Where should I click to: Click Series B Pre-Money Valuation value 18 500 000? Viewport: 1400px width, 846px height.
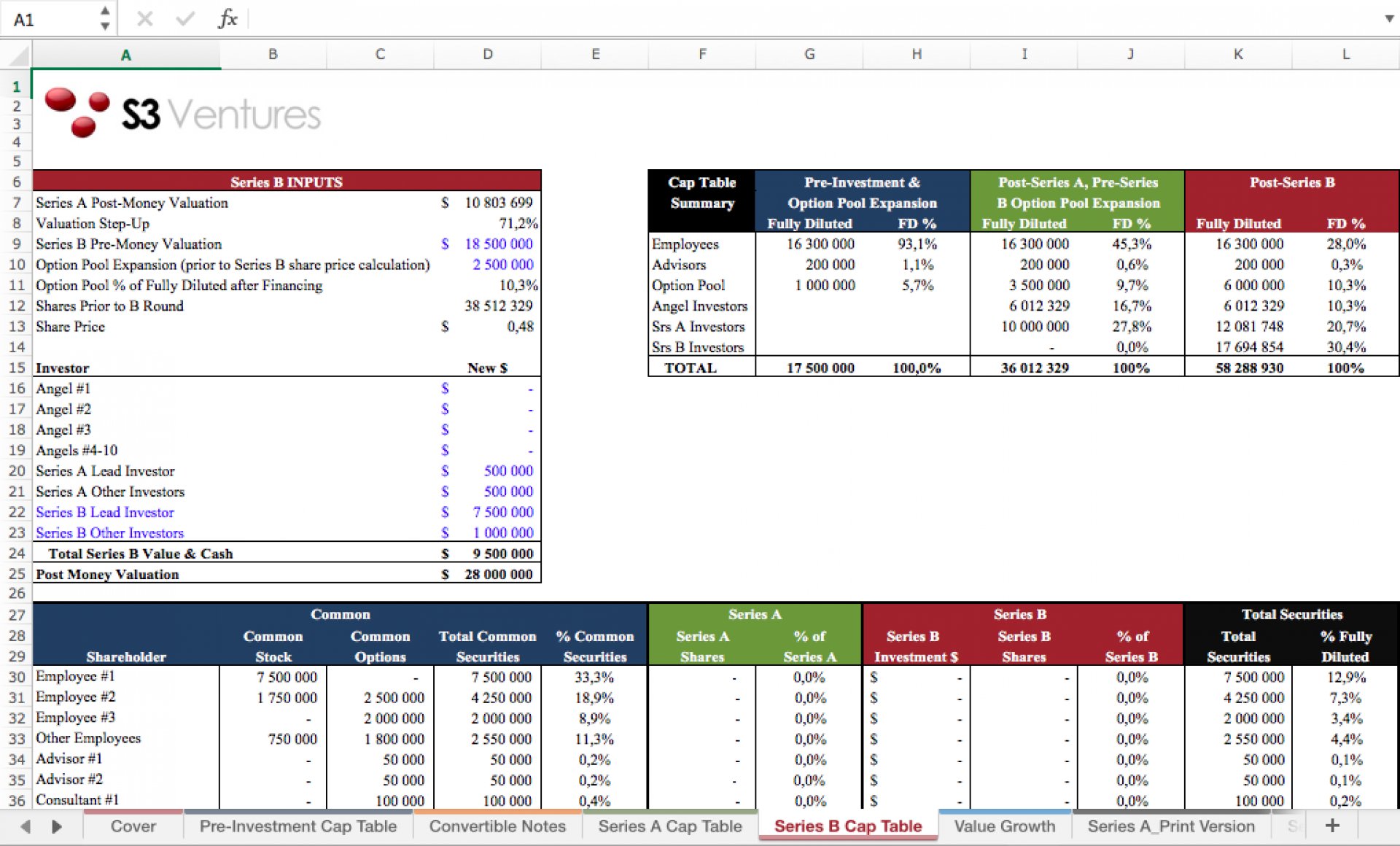pyautogui.click(x=499, y=244)
